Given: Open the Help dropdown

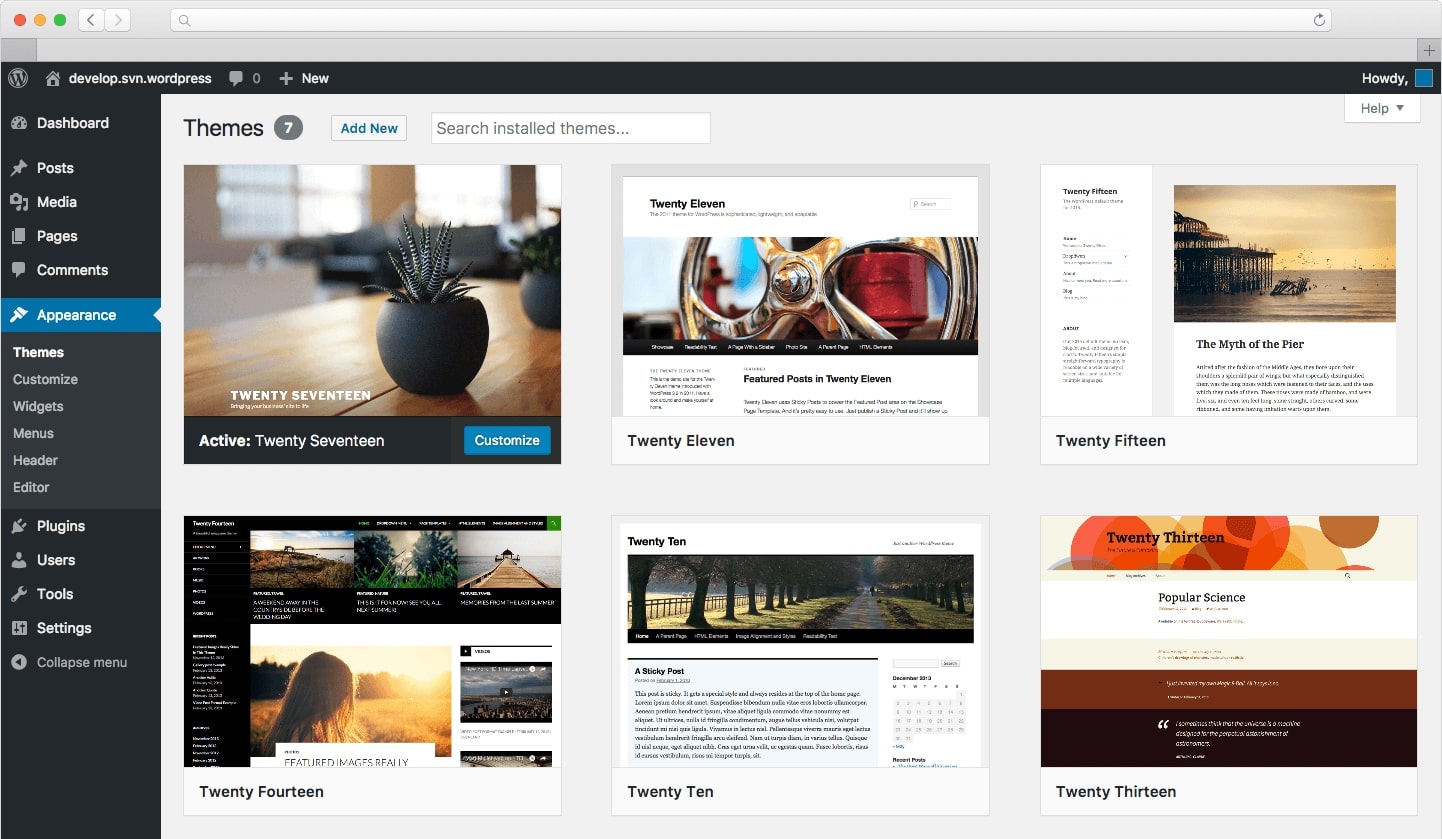Looking at the screenshot, I should (x=1381, y=108).
